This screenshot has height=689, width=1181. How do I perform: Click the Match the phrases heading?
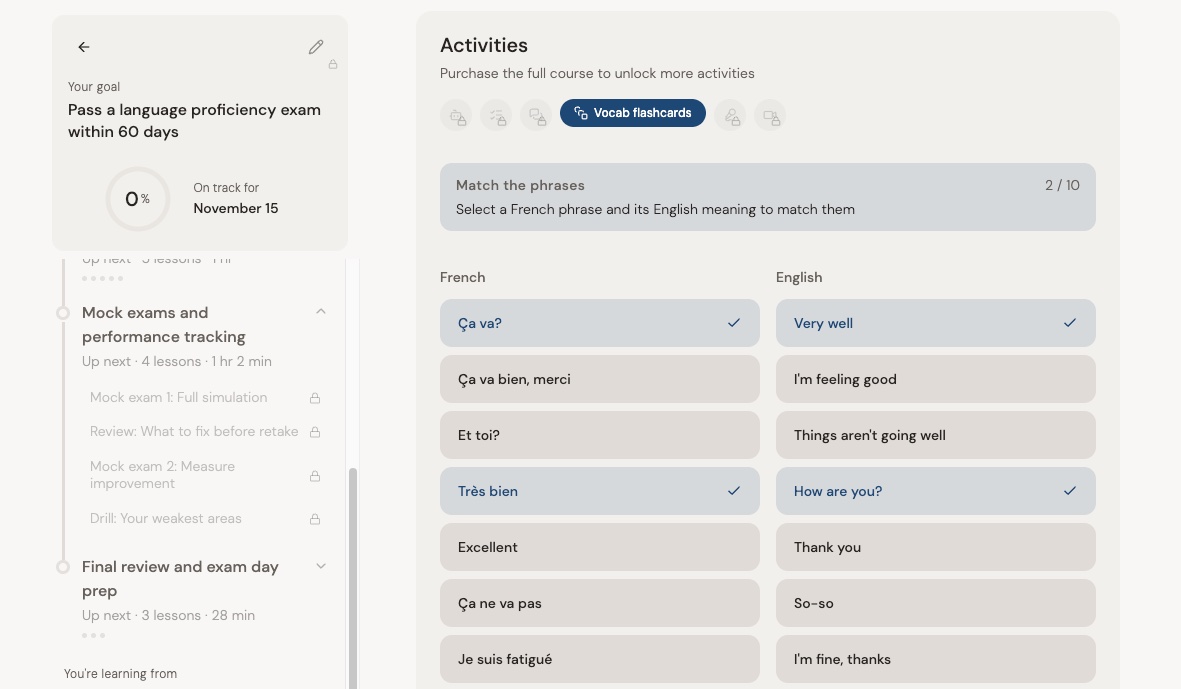point(520,185)
